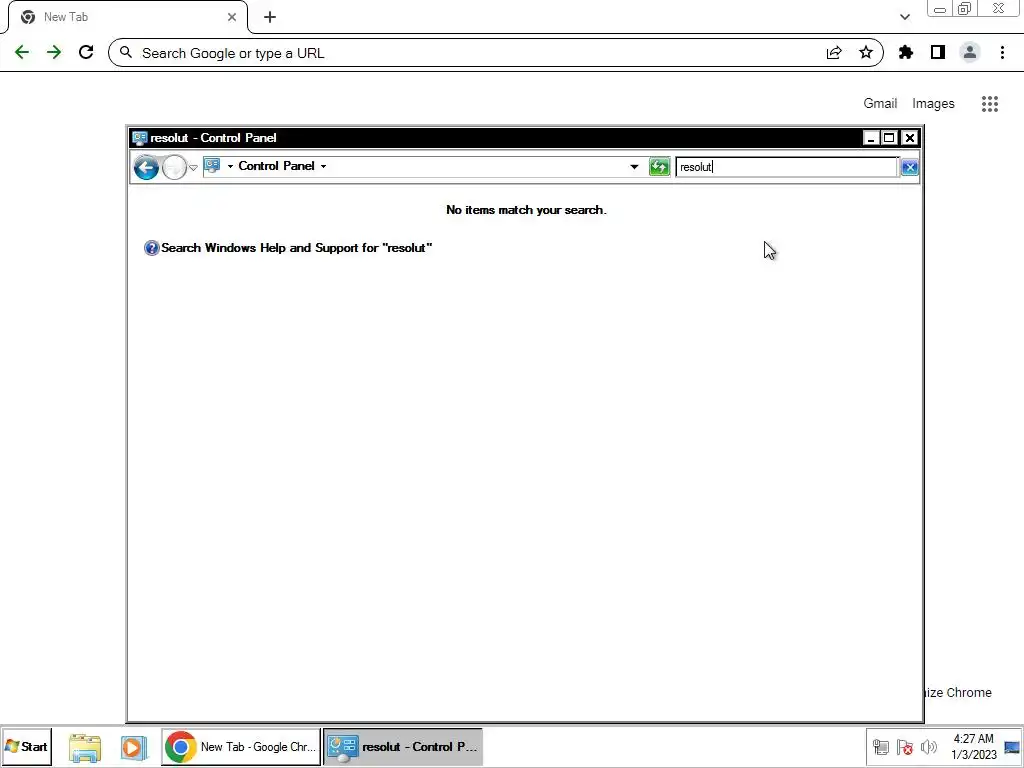Viewport: 1024px width, 768px height.
Task: Select the New Tab Chrome tab
Action: click(x=127, y=17)
